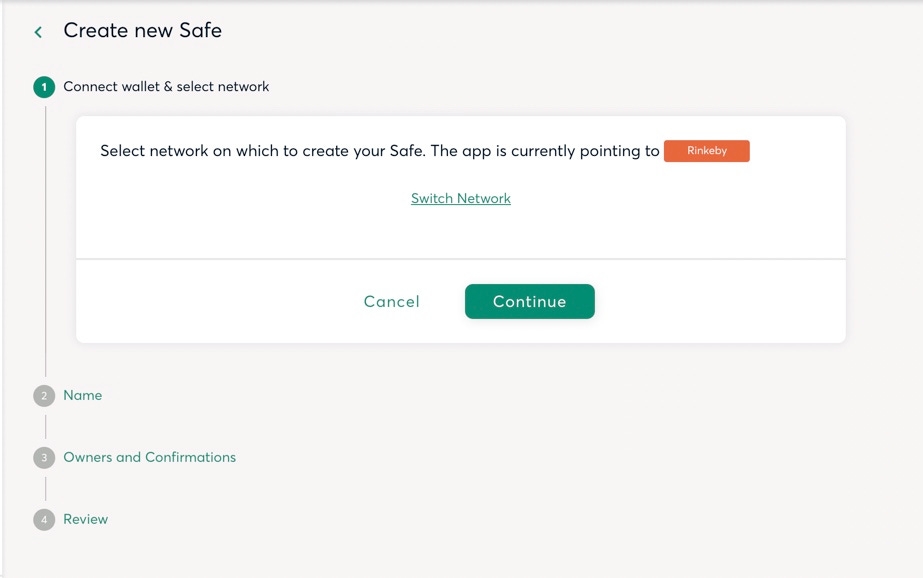Go to Owners and Confirmations step label
Viewport: 923px width, 578px height.
(150, 458)
